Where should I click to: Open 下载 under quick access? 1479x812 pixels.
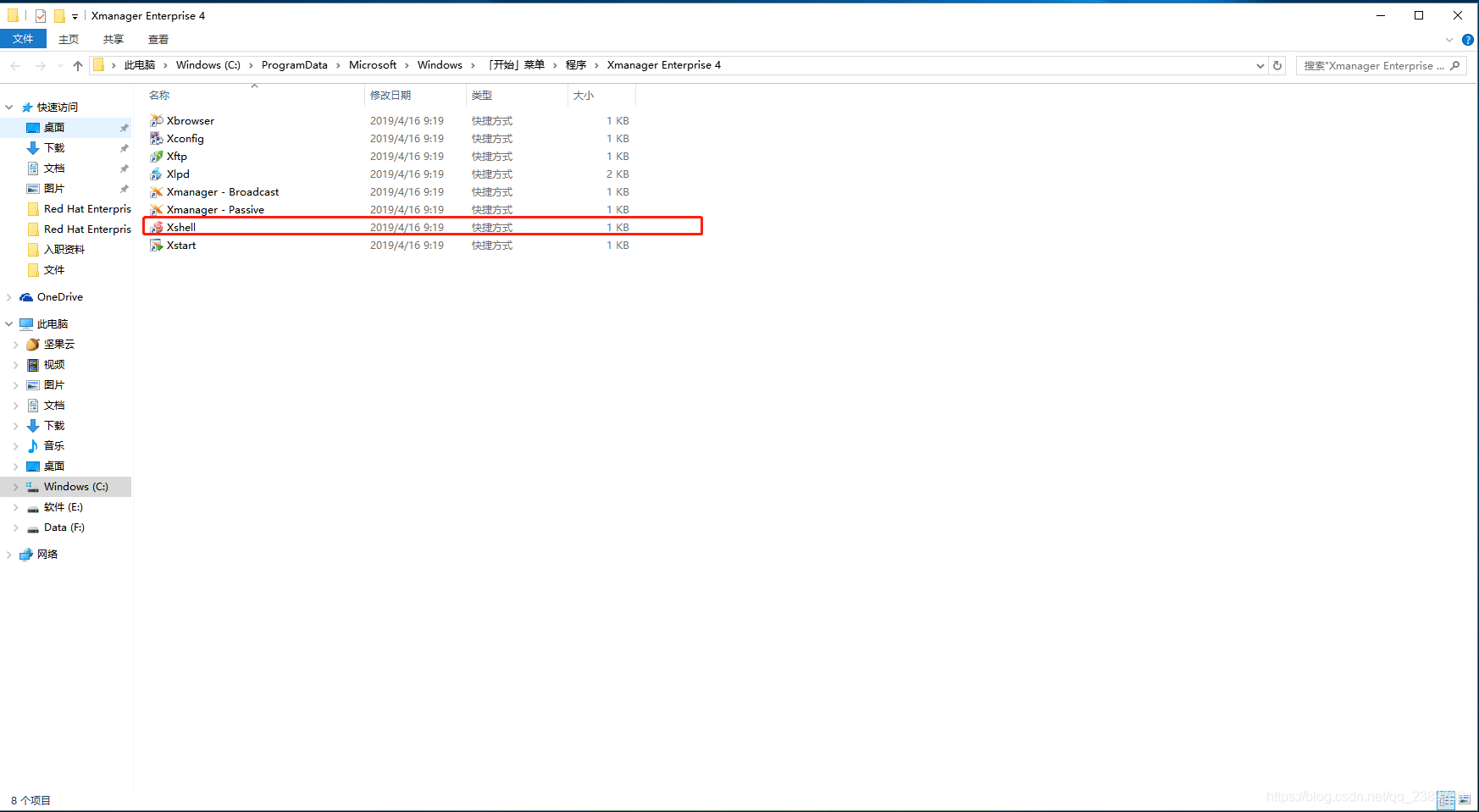[53, 148]
